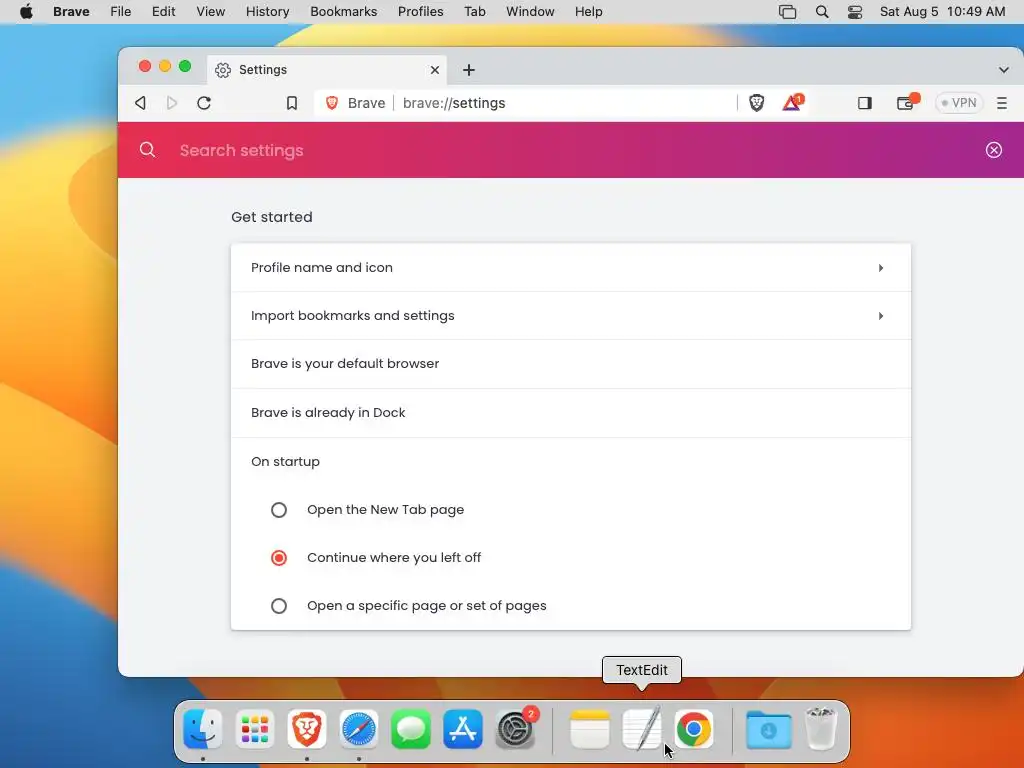Open TextEdit from the Dock
Screen dimensions: 1024x768
click(x=642, y=729)
